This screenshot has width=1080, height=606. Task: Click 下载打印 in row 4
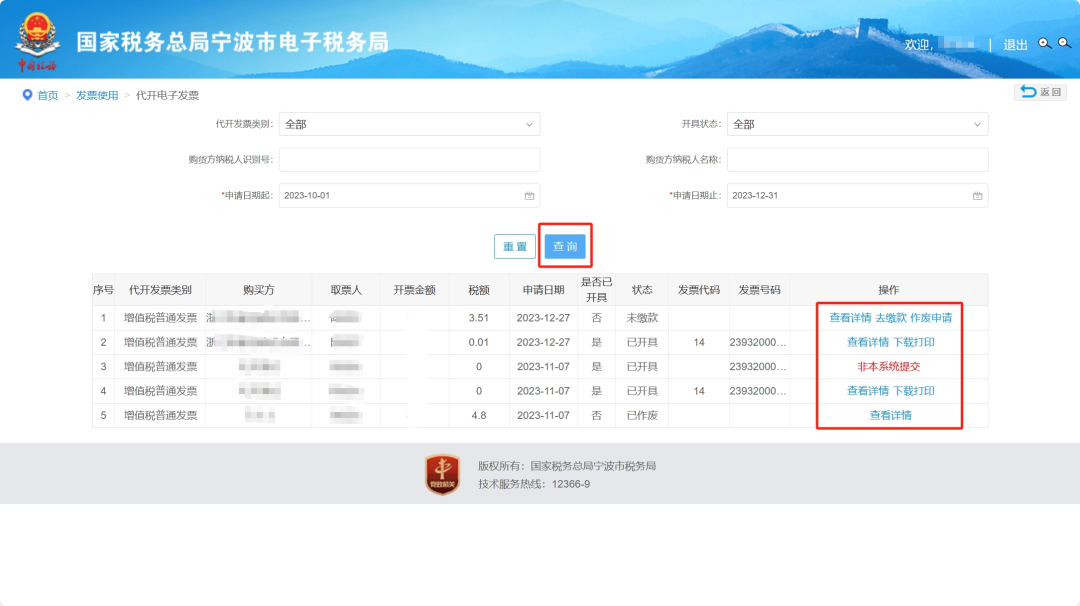point(913,391)
